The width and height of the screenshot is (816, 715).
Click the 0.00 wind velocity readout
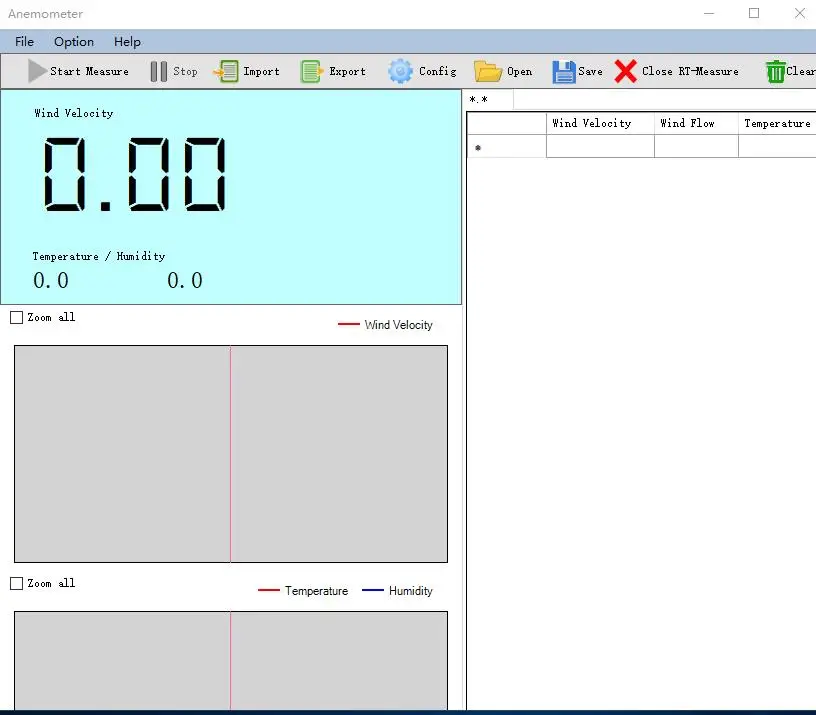click(x=135, y=174)
